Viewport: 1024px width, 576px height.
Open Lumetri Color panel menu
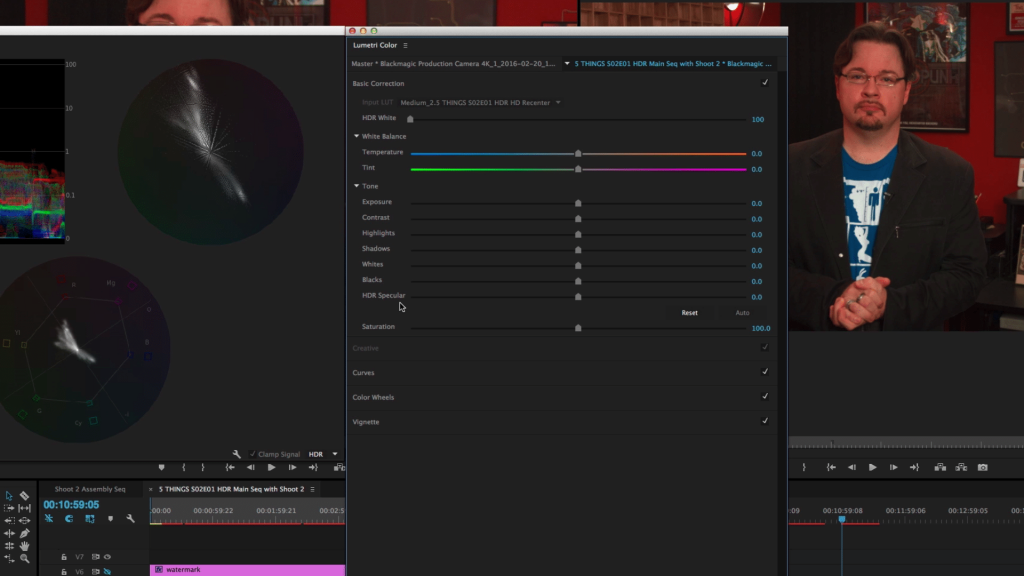(405, 45)
